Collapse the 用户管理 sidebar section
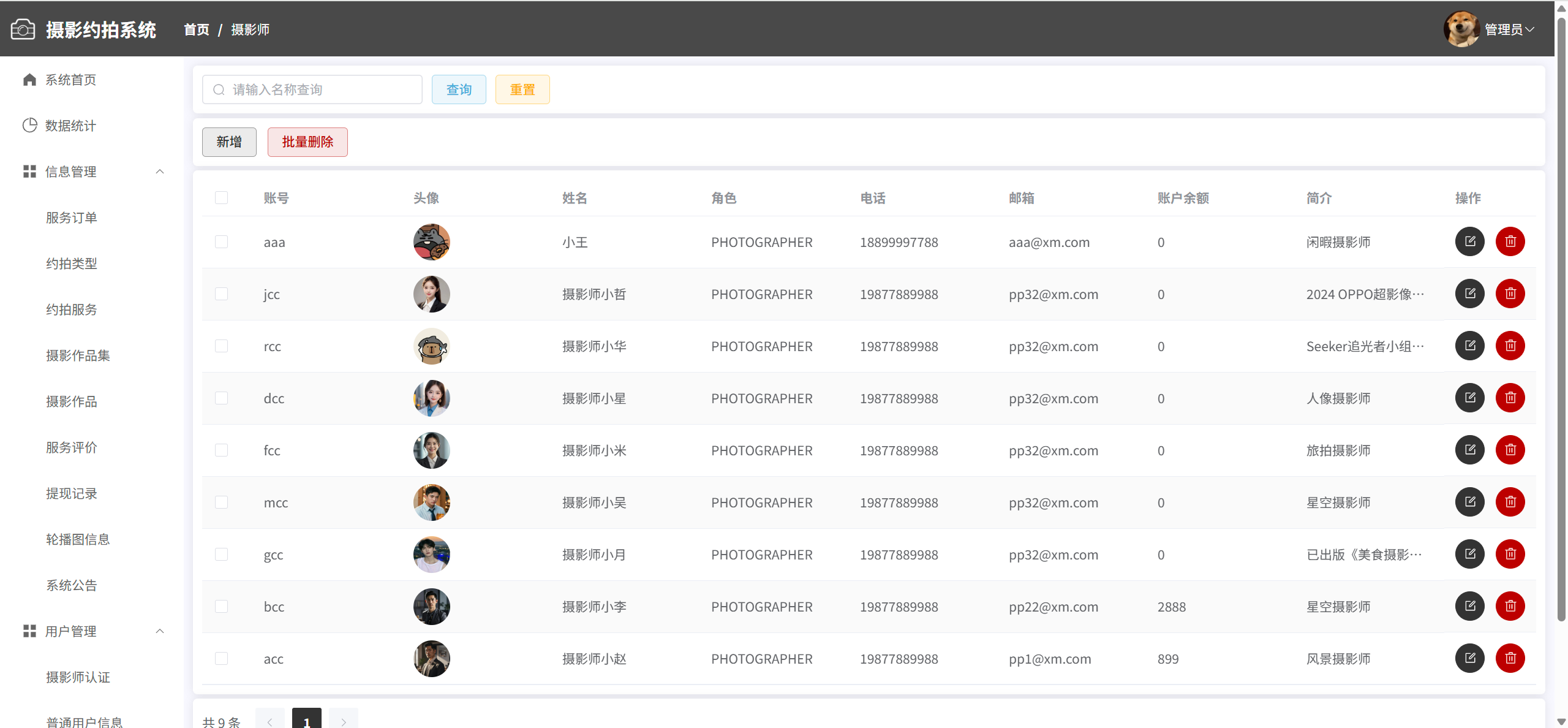 pyautogui.click(x=160, y=631)
